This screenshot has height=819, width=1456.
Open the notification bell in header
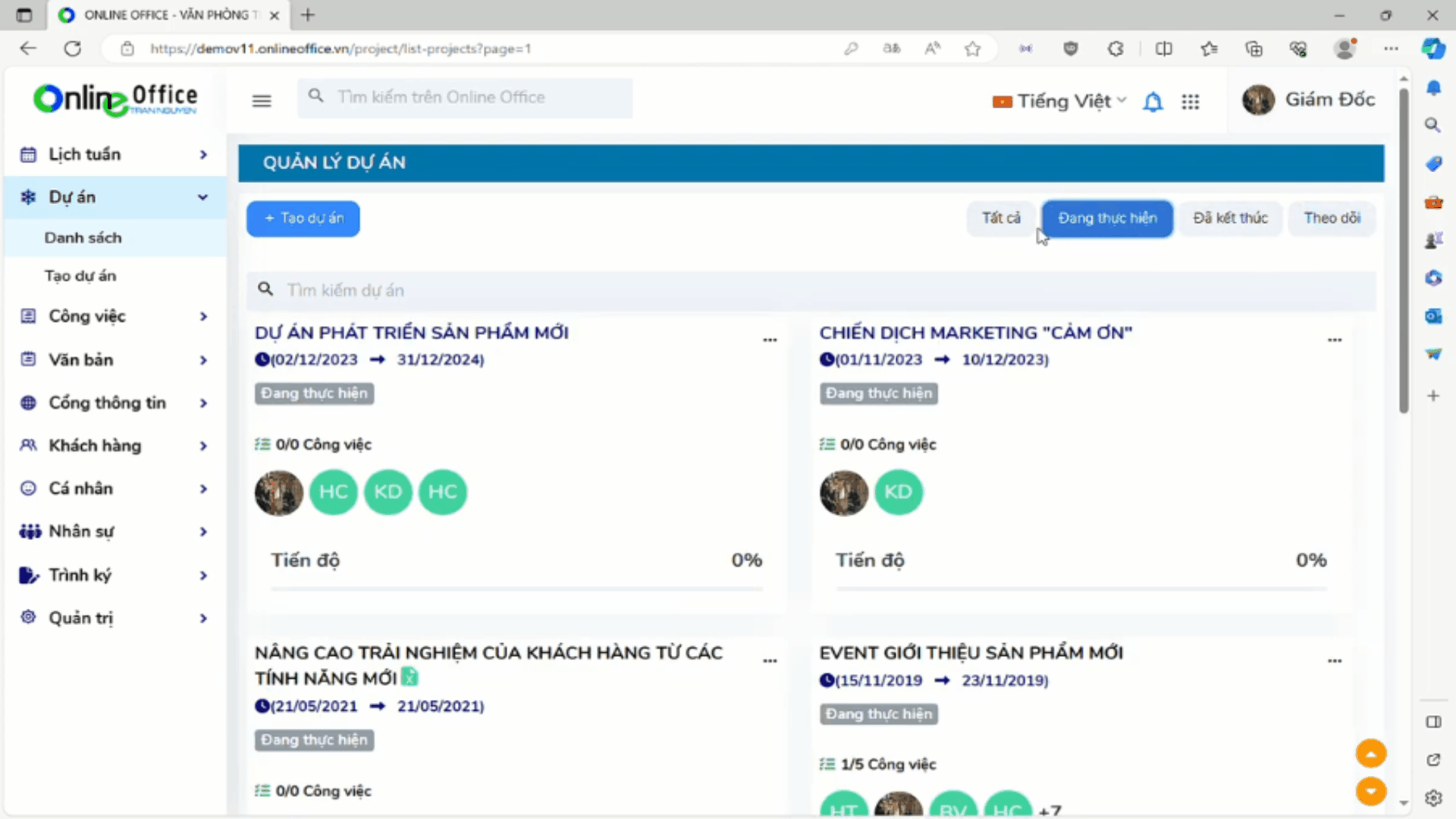[1153, 102]
